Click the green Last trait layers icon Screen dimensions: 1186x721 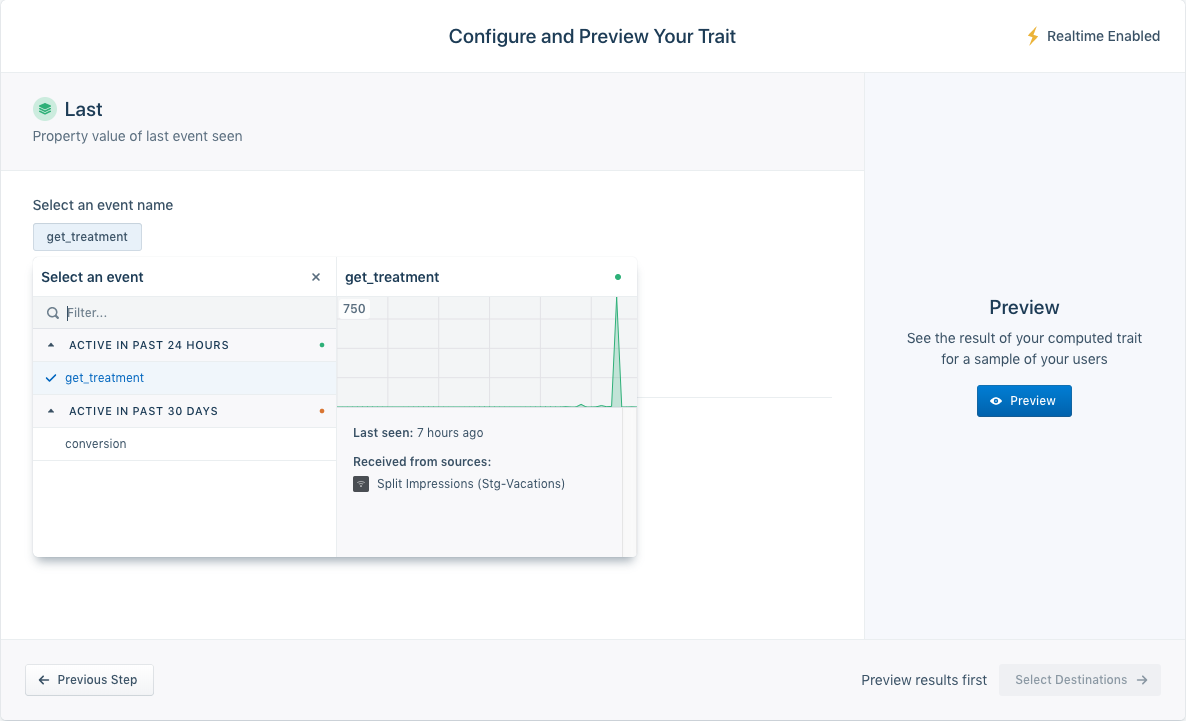(44, 109)
